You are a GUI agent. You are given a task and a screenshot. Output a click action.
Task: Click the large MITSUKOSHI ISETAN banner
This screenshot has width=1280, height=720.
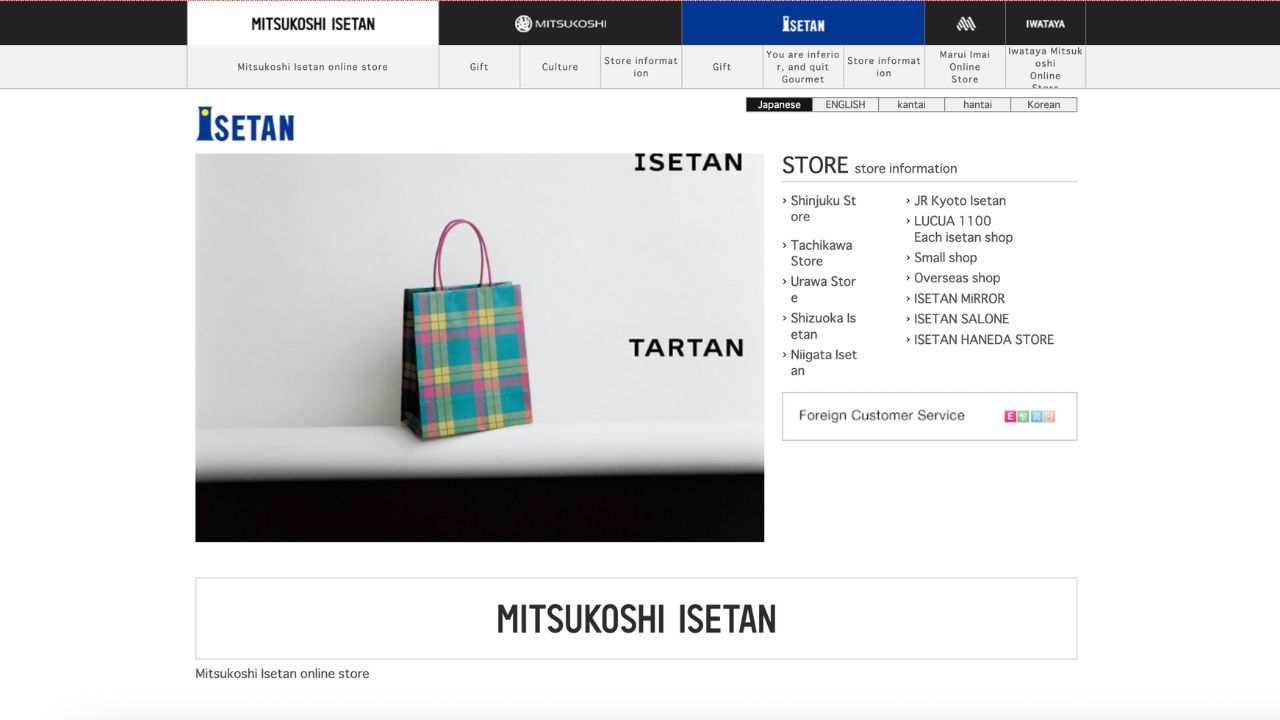click(x=636, y=618)
